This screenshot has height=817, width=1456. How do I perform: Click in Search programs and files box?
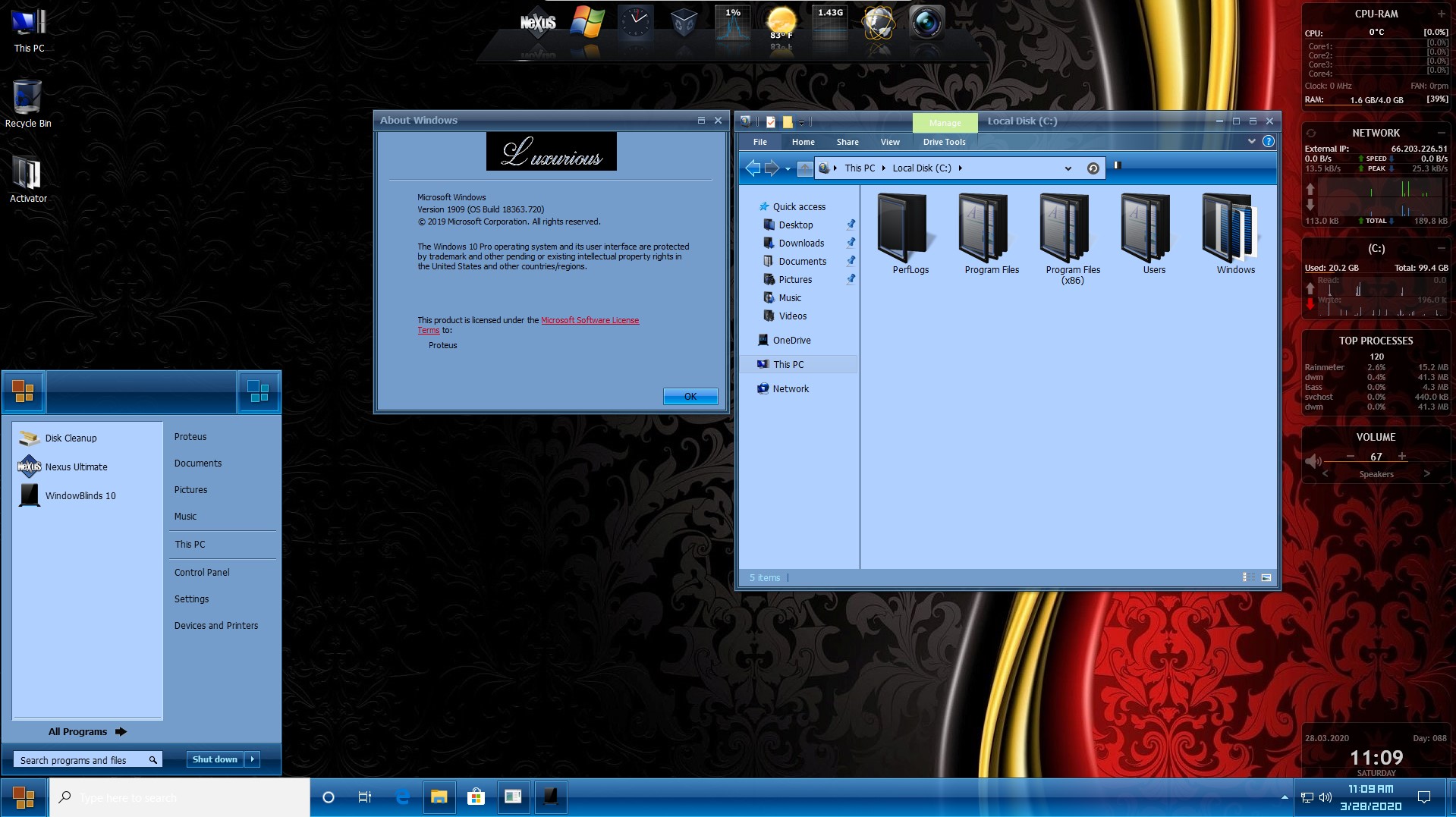click(x=87, y=759)
